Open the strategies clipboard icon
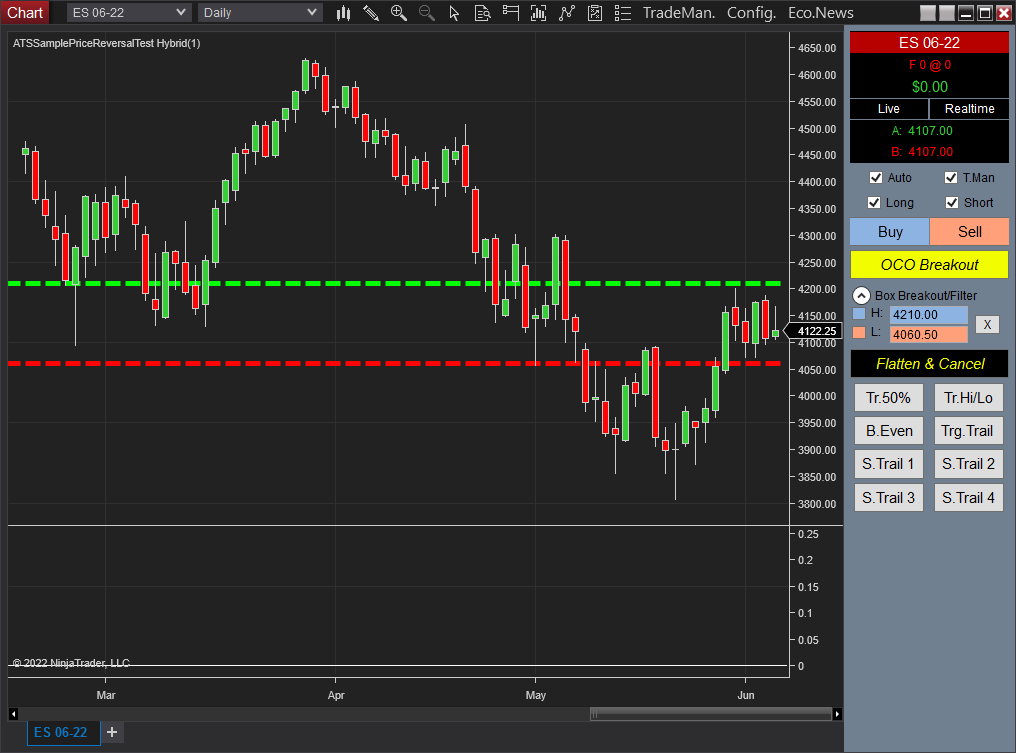 click(595, 13)
